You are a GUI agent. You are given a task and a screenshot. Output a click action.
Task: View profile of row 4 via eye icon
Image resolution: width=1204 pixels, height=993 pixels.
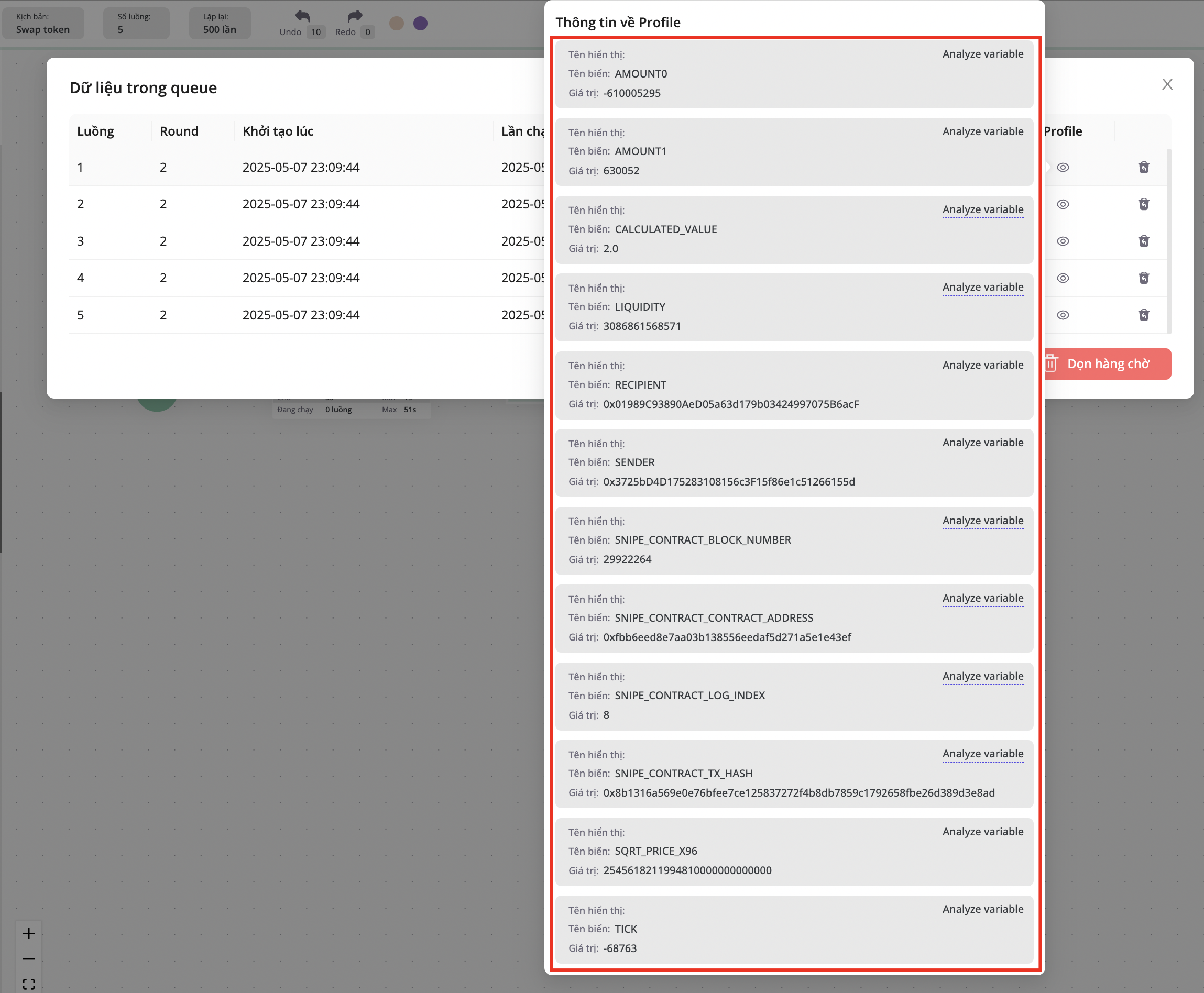[1063, 278]
